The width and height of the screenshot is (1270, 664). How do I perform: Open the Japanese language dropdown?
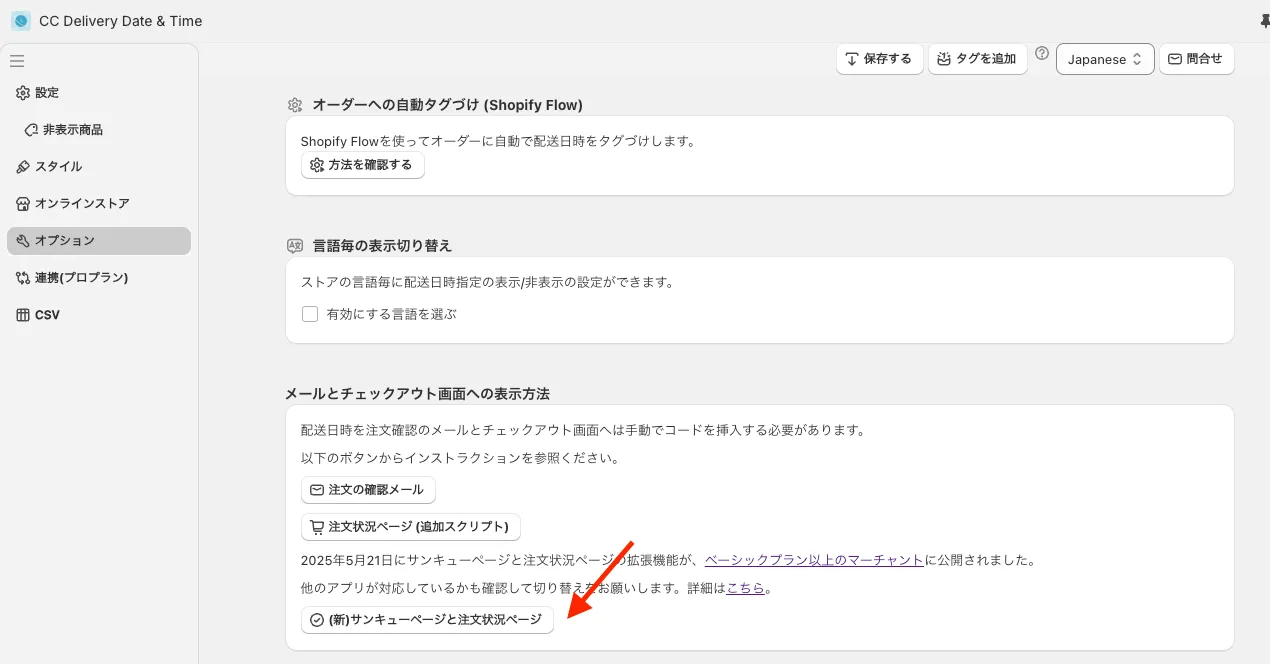[x=1104, y=59]
